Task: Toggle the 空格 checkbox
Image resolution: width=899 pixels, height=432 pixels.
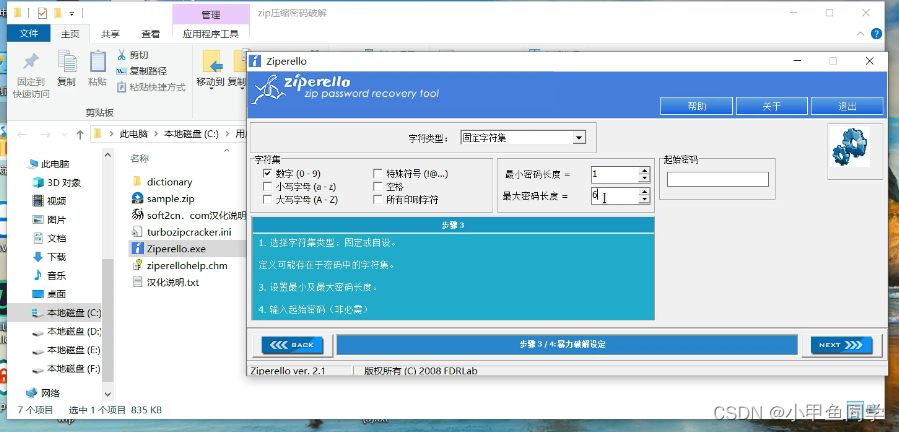Action: tap(377, 186)
